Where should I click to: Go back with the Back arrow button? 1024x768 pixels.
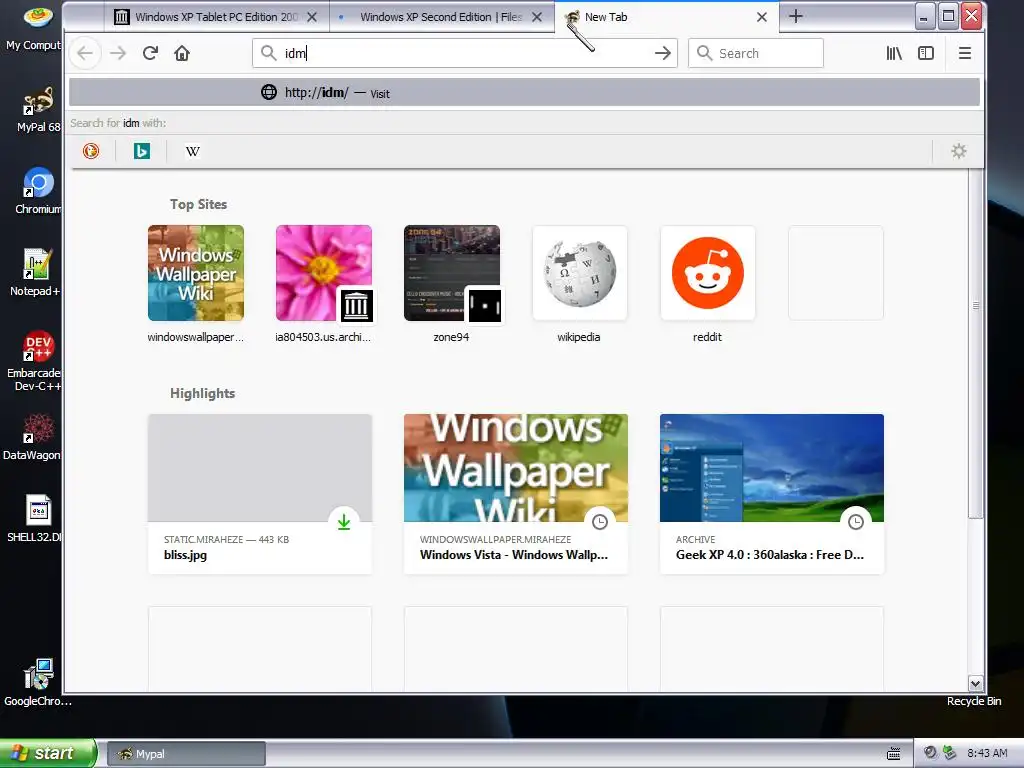point(85,54)
